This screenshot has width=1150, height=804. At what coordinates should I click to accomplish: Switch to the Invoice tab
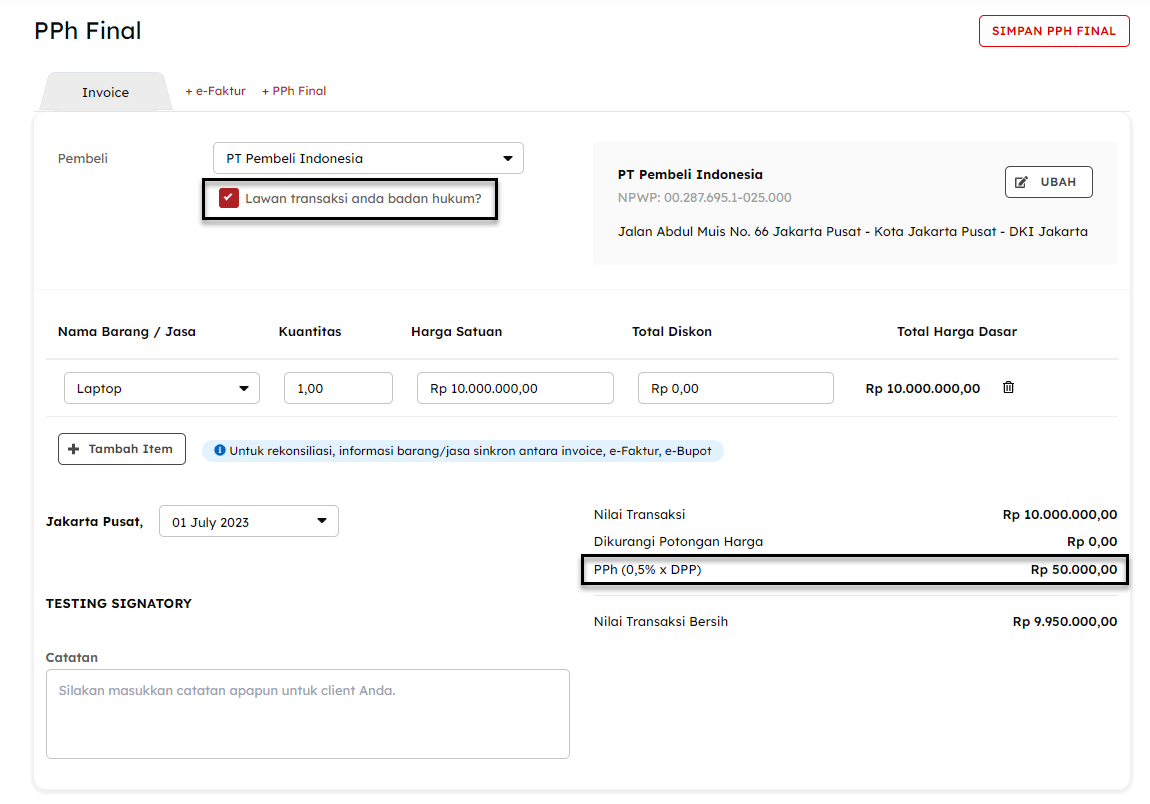(105, 92)
